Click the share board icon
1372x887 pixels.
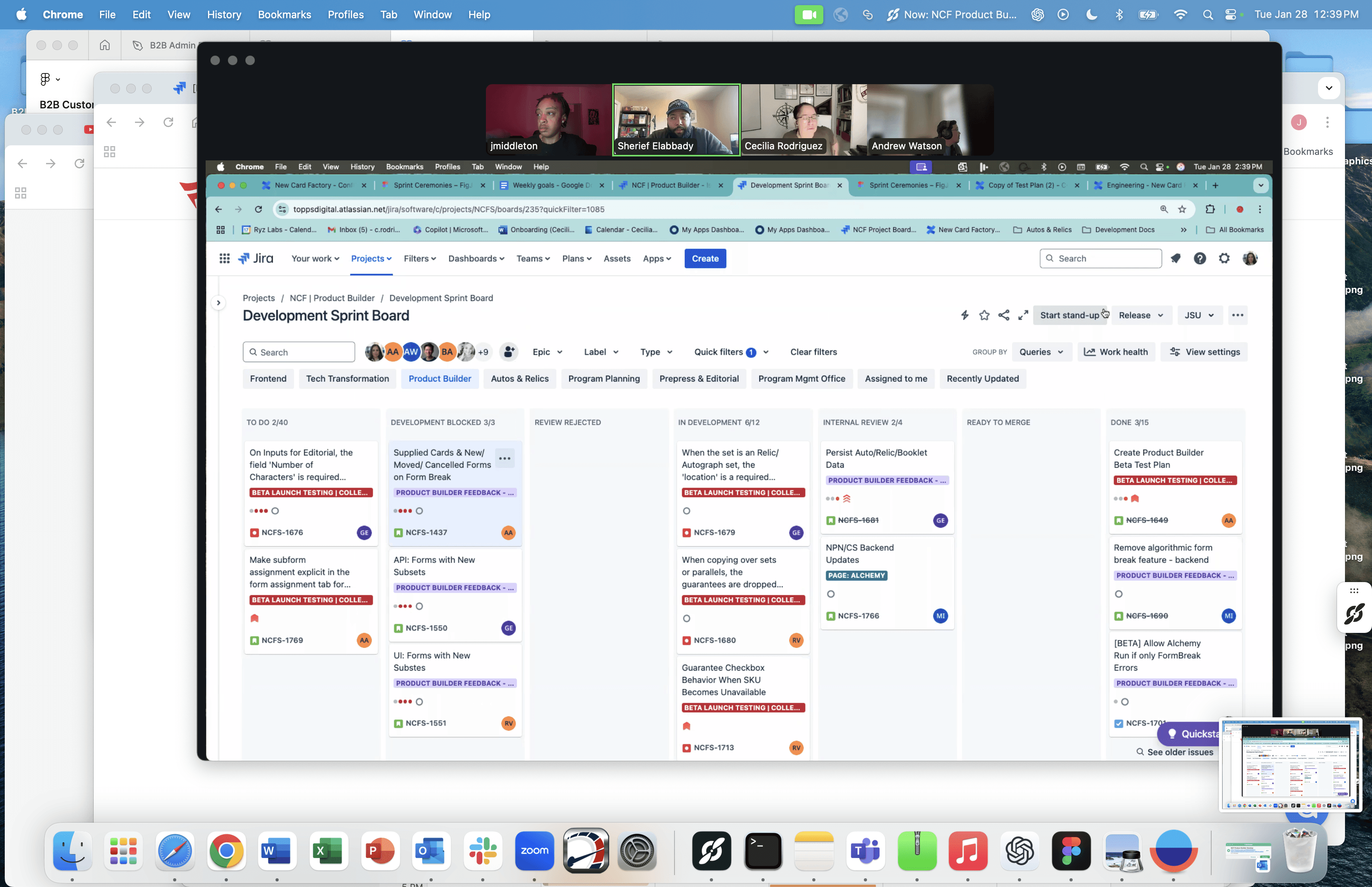coord(1004,315)
